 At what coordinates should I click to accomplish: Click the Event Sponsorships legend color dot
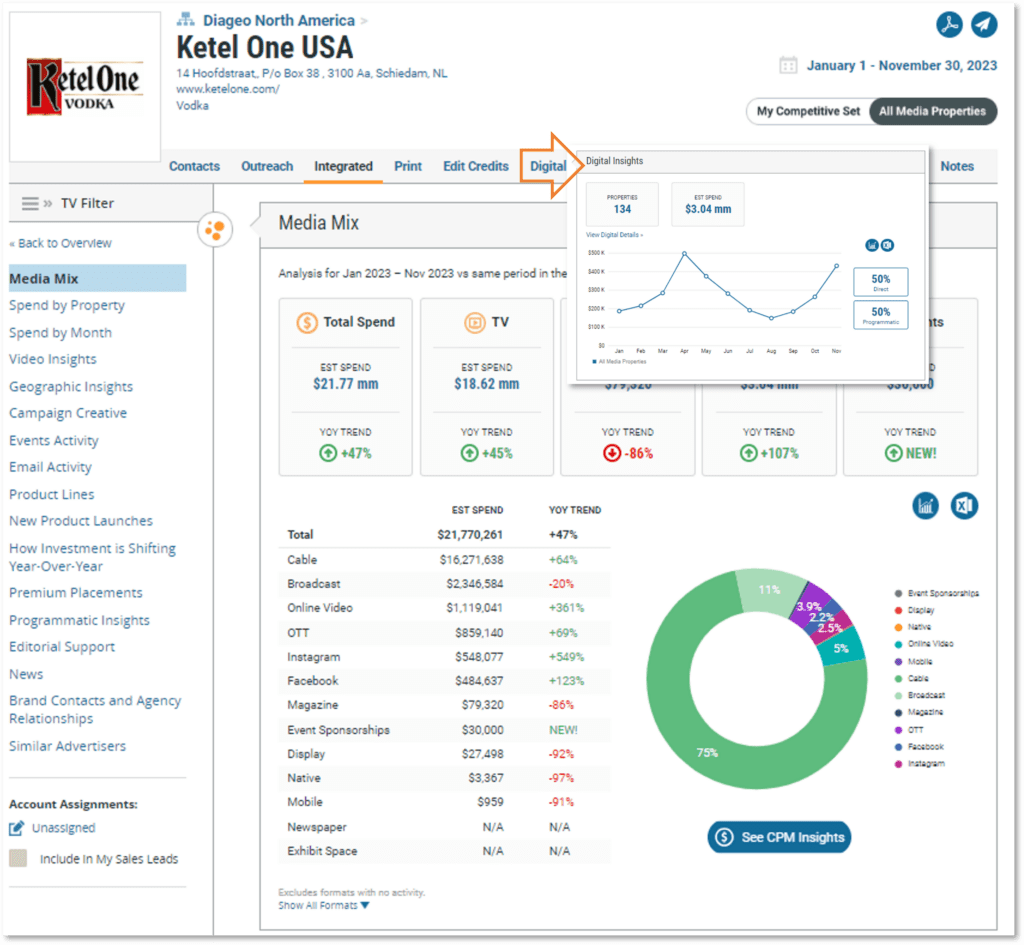click(899, 593)
